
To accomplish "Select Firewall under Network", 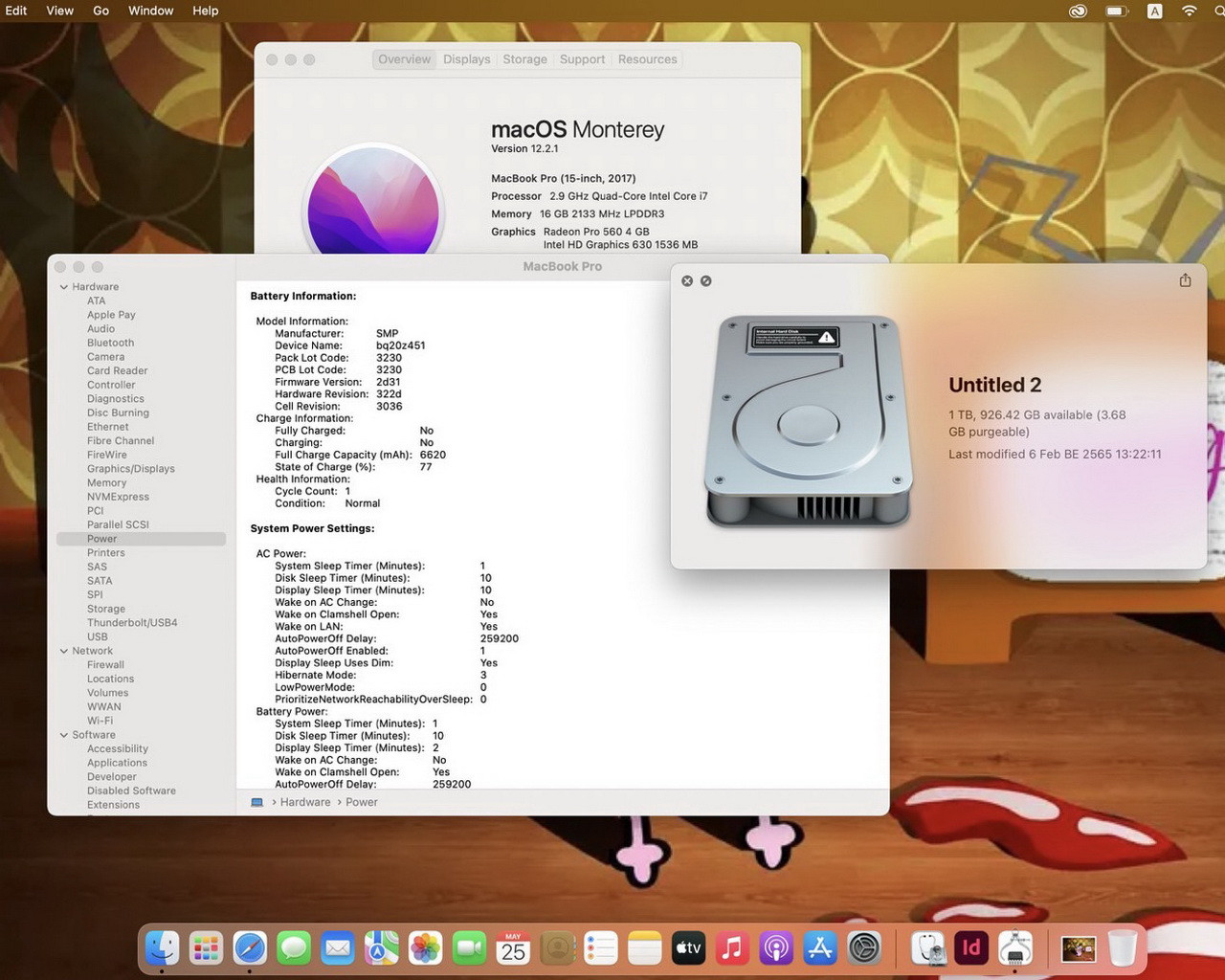I will pos(106,665).
